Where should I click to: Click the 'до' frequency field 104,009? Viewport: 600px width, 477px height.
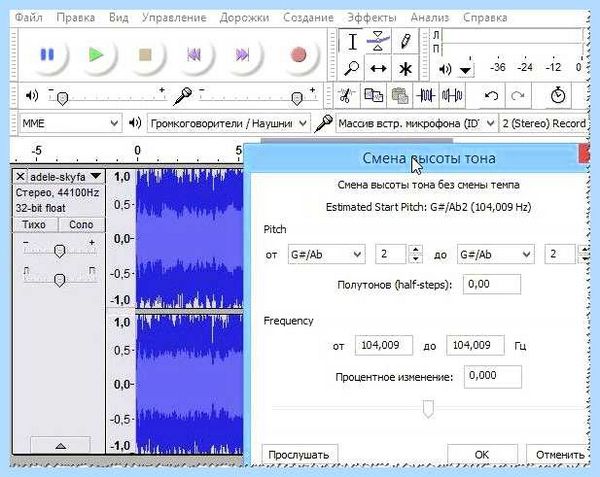pos(475,345)
